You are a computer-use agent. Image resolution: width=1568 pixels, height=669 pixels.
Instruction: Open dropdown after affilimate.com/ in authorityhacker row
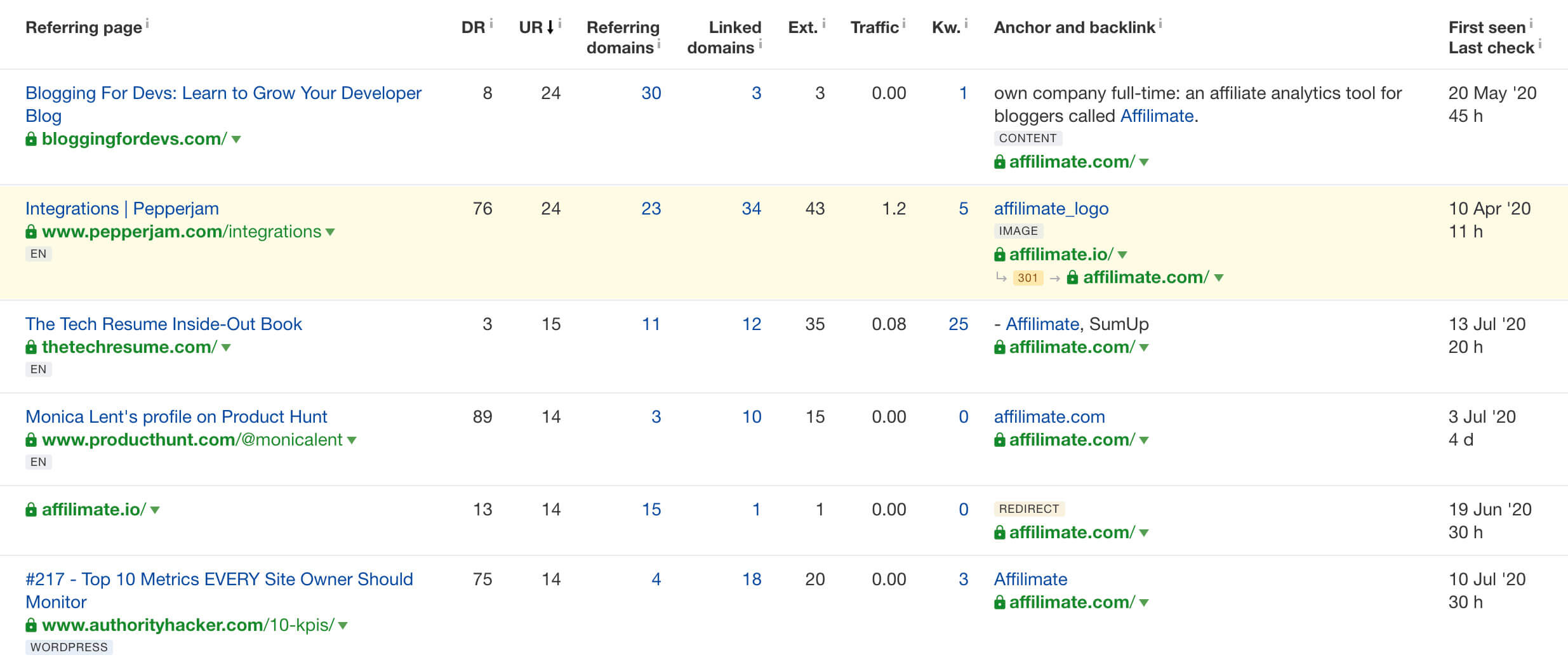tap(1144, 602)
